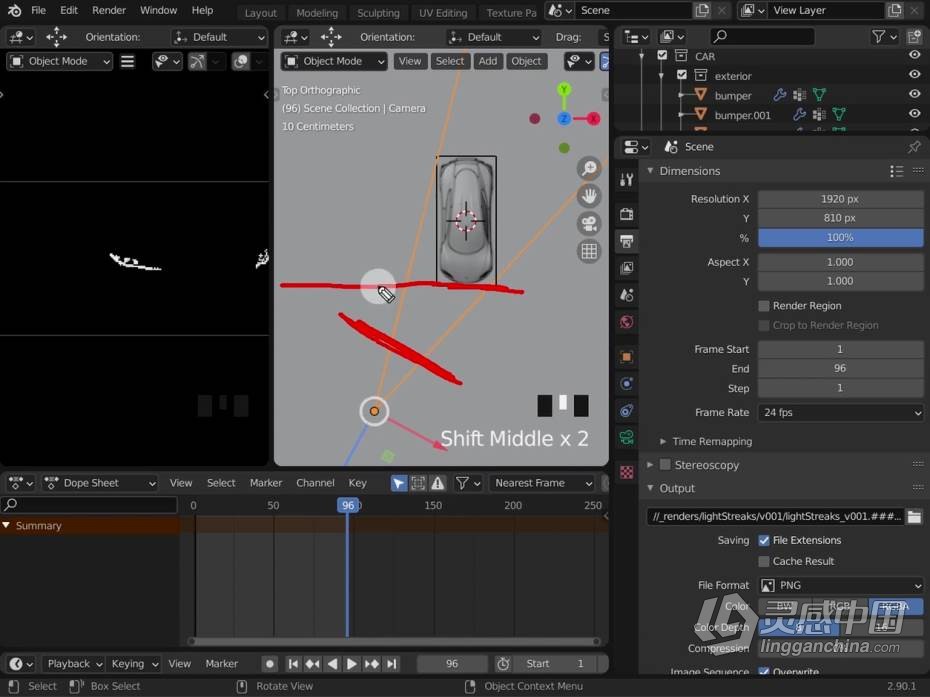930x697 pixels.
Task: Enable the Render Region checkbox
Action: coord(764,306)
